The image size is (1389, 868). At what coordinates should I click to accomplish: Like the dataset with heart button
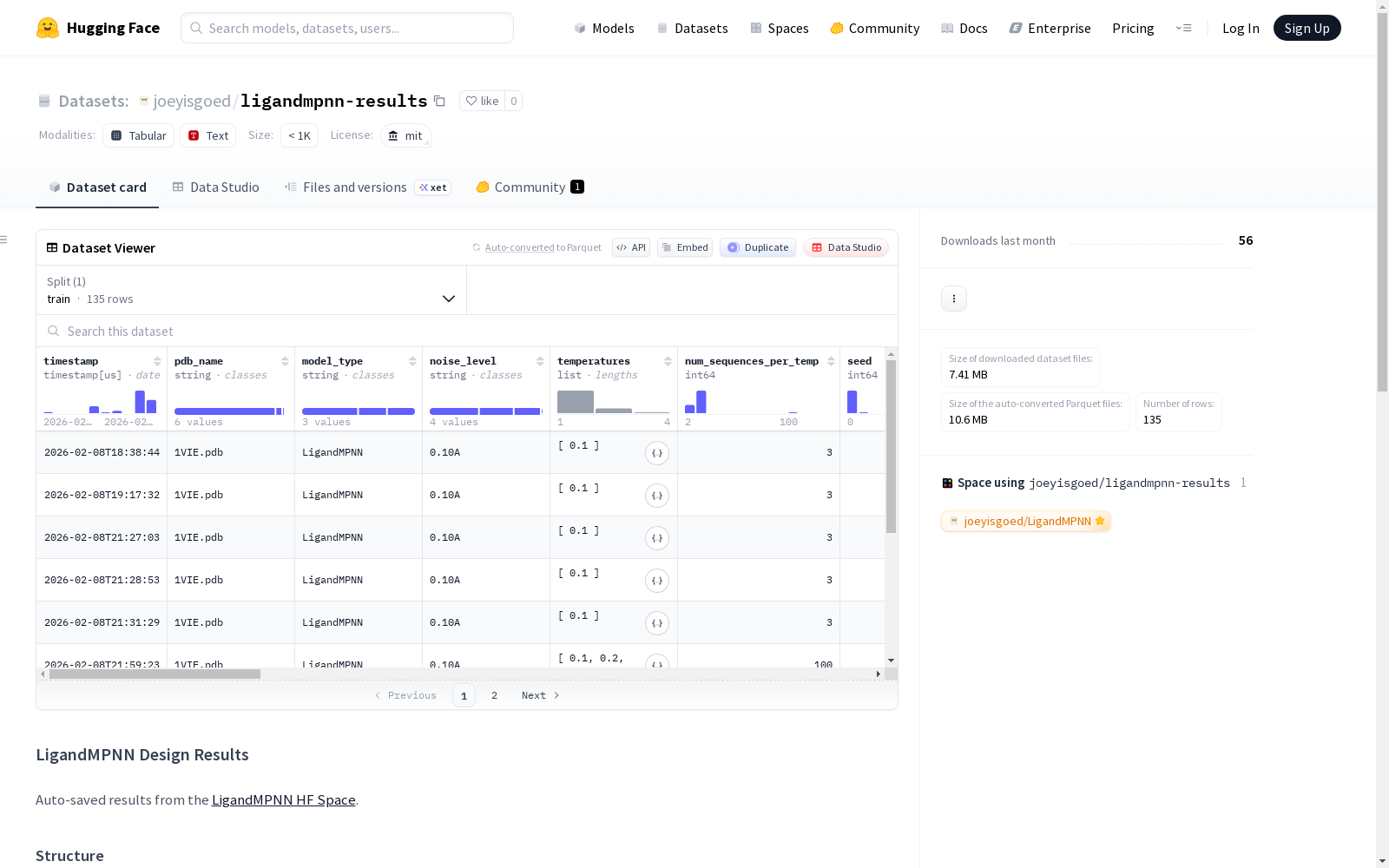click(482, 101)
